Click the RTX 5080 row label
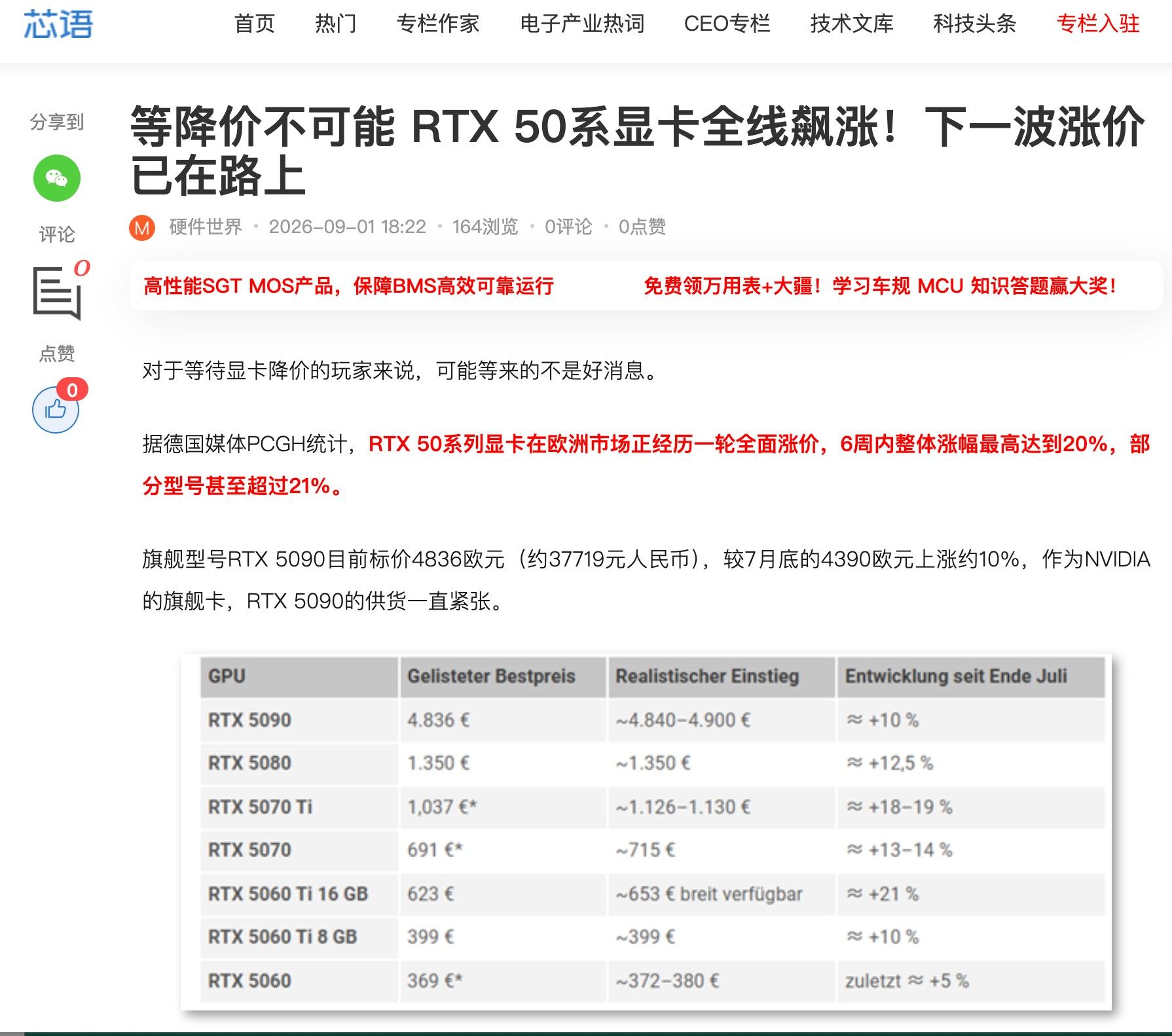The image size is (1172, 1036). click(x=249, y=763)
